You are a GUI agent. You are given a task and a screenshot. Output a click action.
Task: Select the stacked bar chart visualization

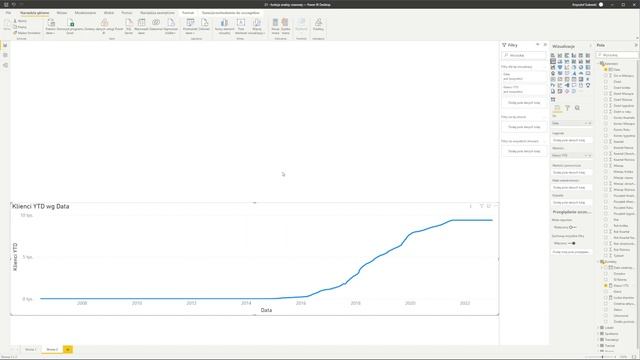[x=553, y=56]
